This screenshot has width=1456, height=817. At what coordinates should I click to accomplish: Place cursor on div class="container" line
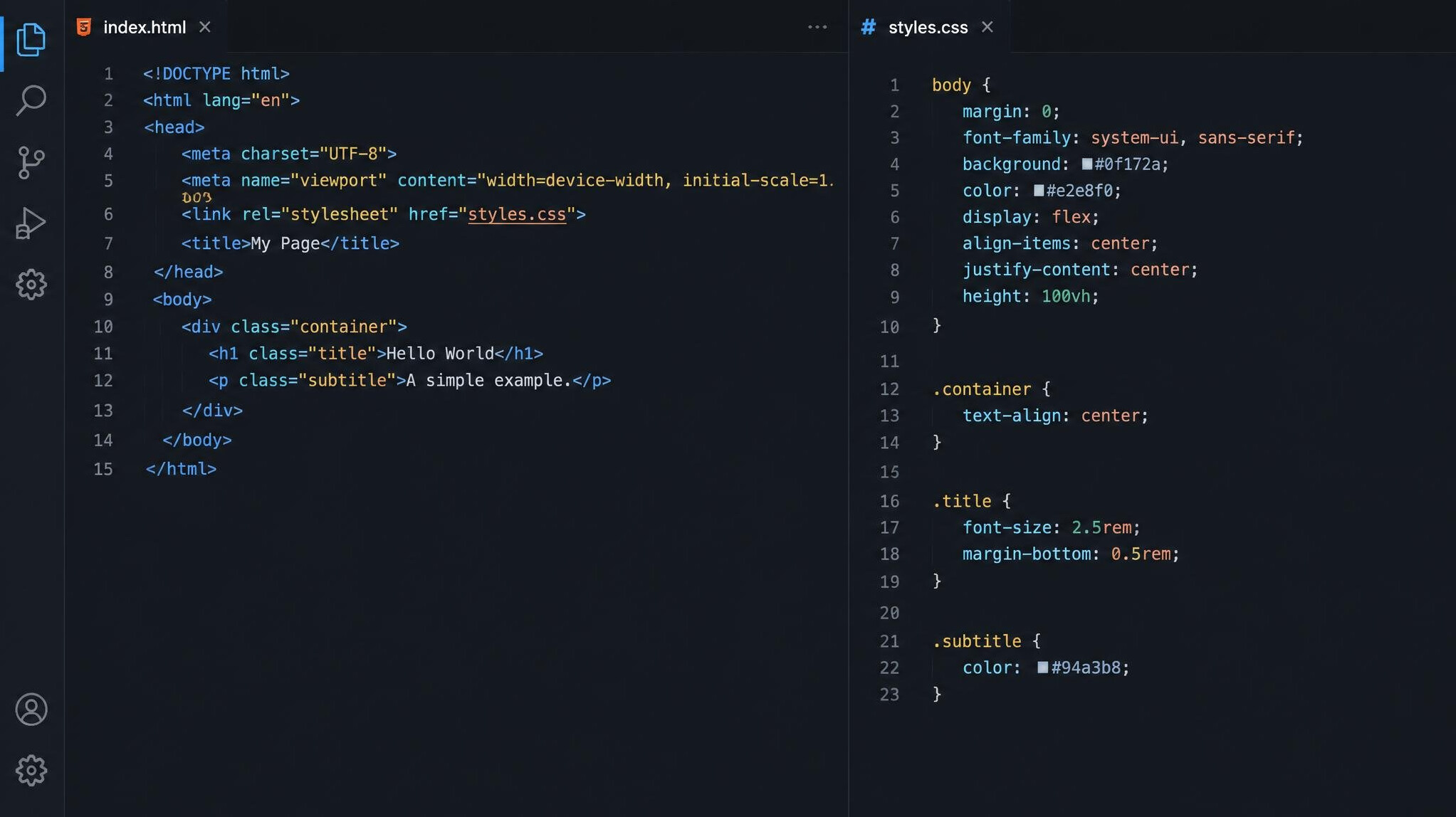[294, 327]
